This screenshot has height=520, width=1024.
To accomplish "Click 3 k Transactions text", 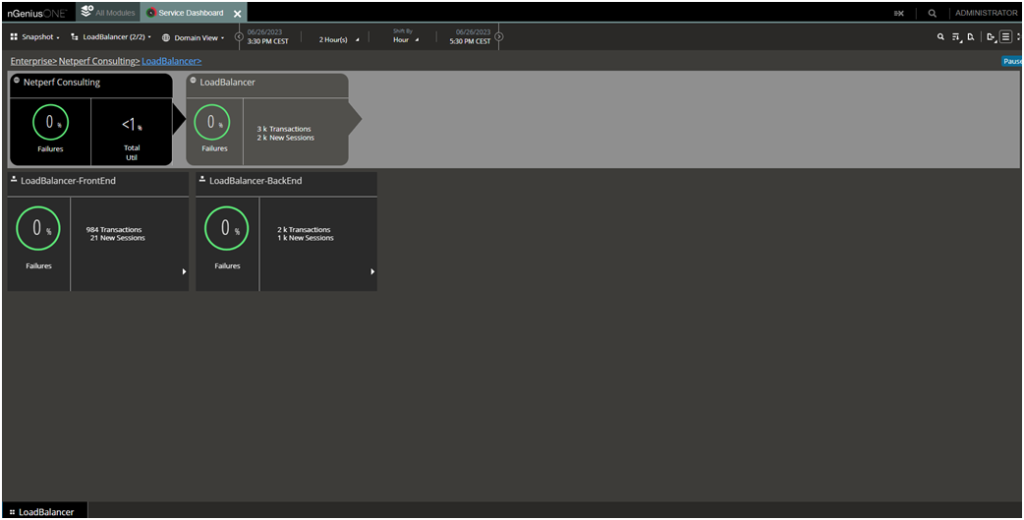I will point(283,129).
